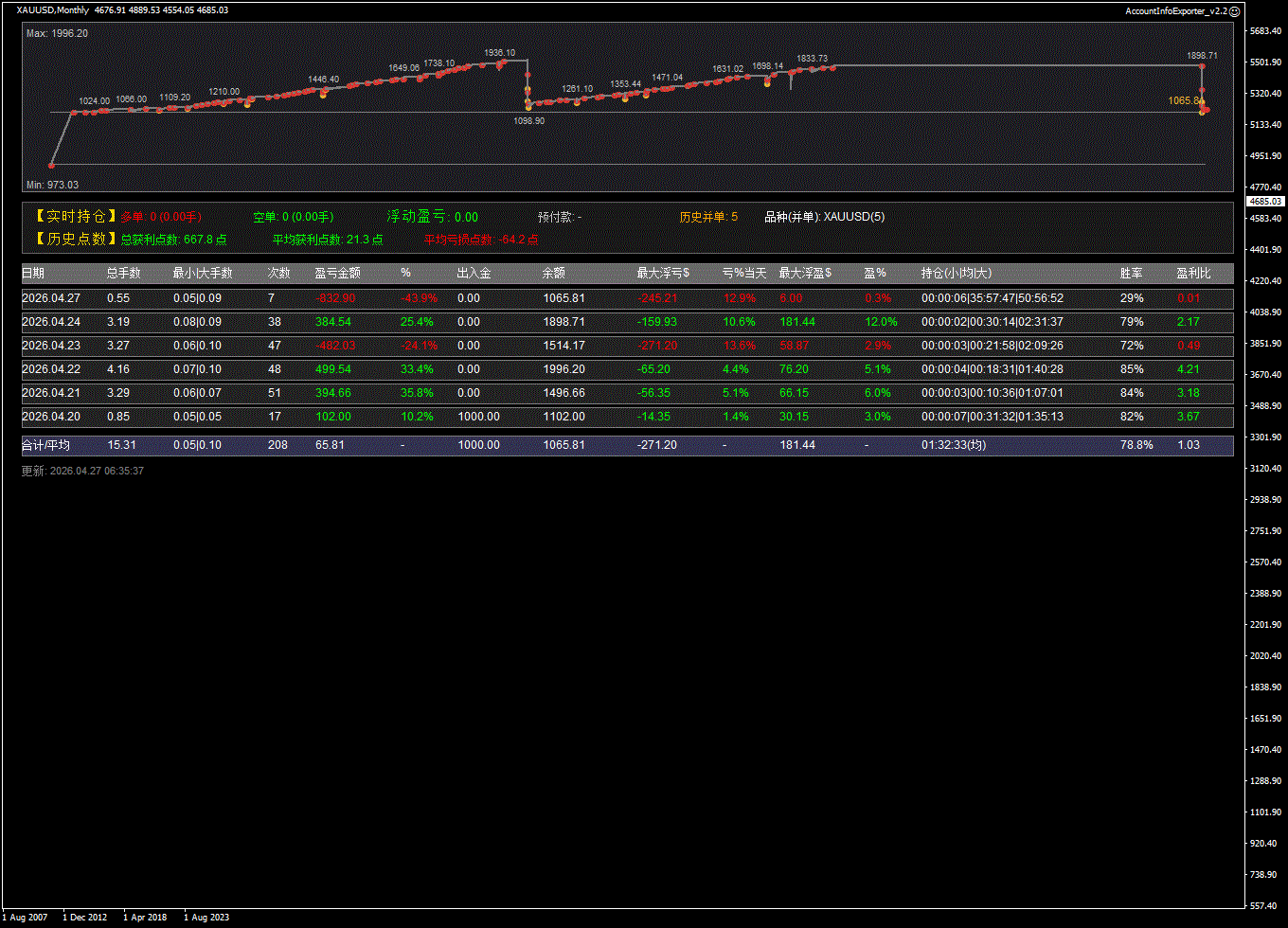This screenshot has width=1288, height=928.
Task: Click the 1898.71 label on equity curve
Action: tap(1202, 56)
